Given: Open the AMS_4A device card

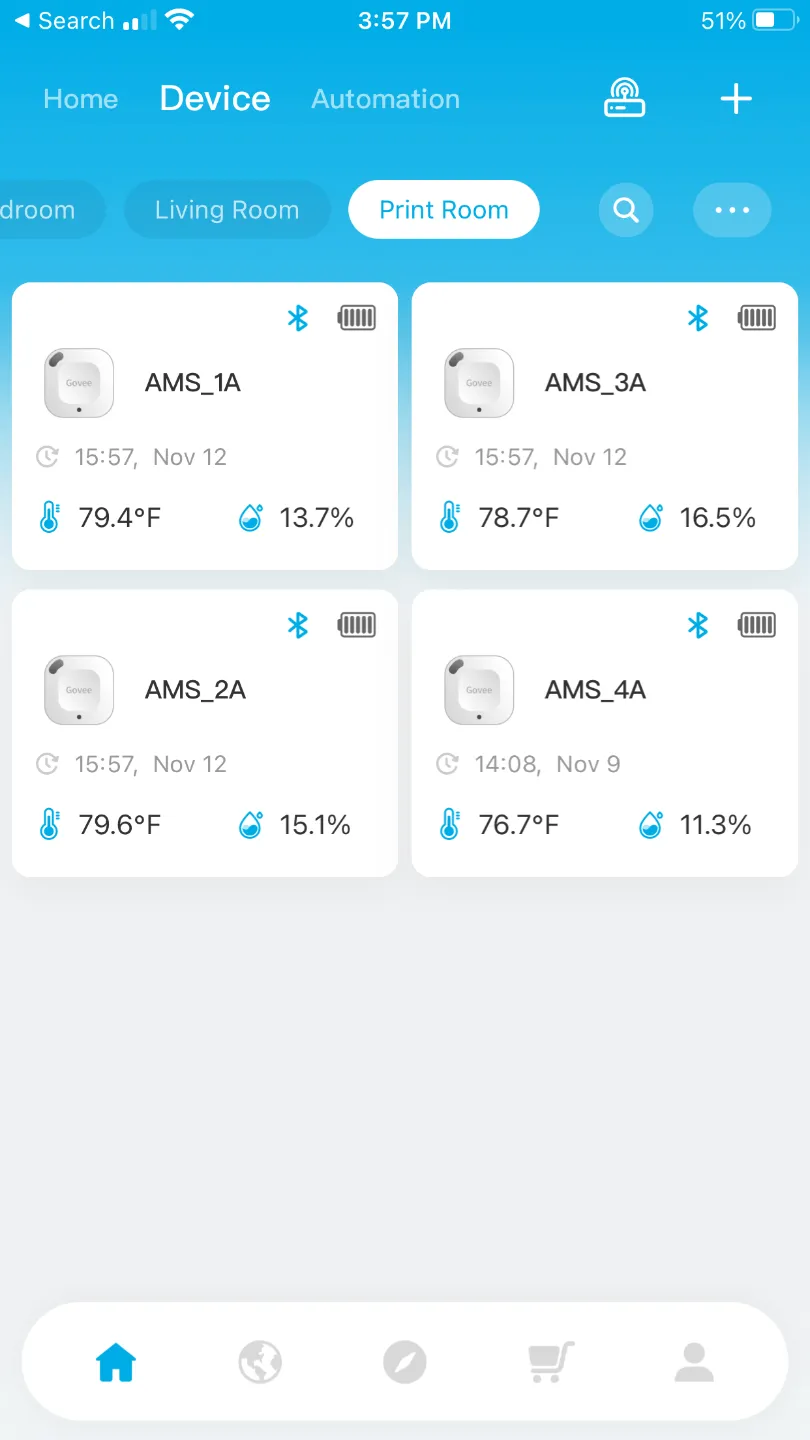Looking at the screenshot, I should pos(605,733).
